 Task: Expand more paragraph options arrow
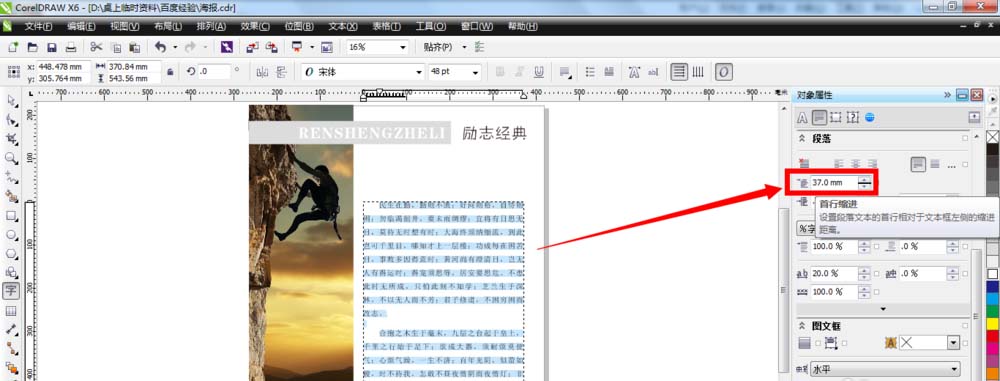(883, 309)
